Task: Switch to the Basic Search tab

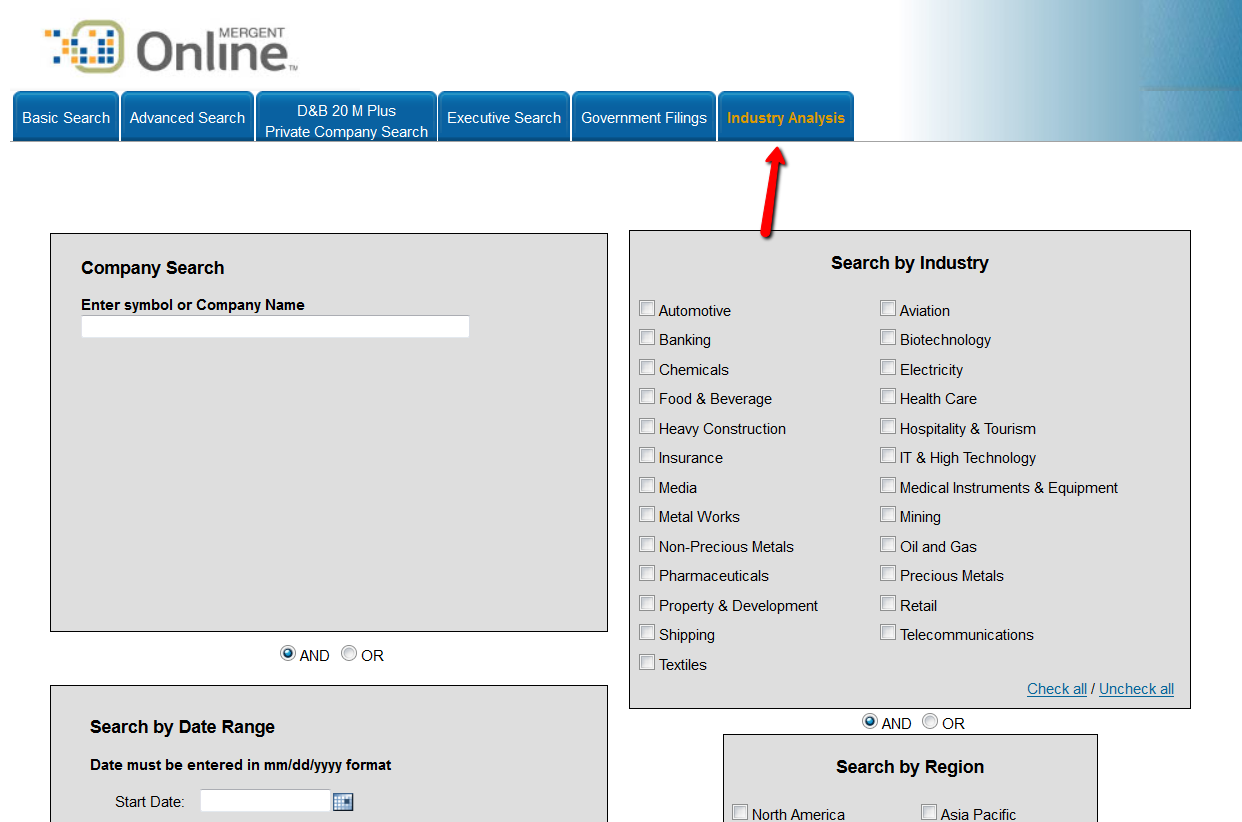Action: [x=65, y=117]
